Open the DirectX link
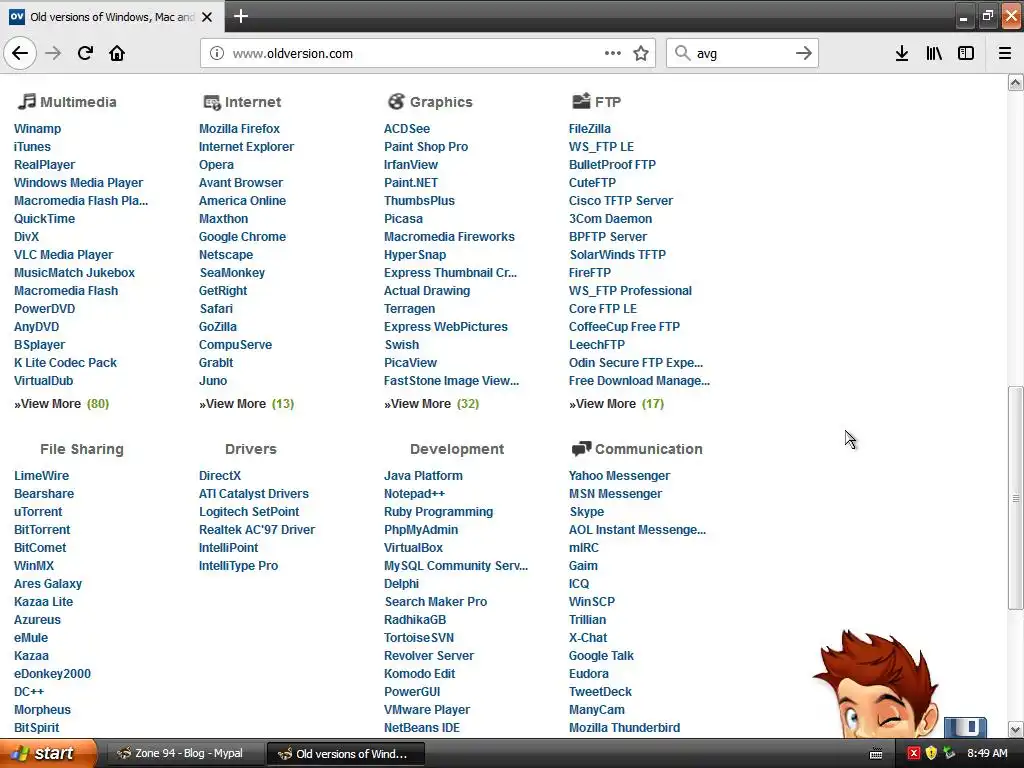The height and width of the screenshot is (768, 1024). [219, 475]
